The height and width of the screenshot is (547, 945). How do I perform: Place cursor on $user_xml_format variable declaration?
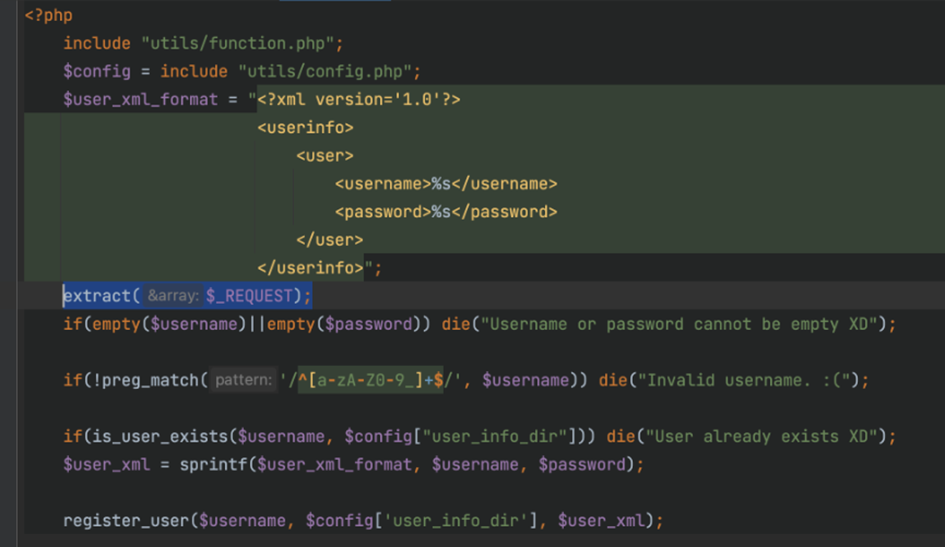[140, 99]
